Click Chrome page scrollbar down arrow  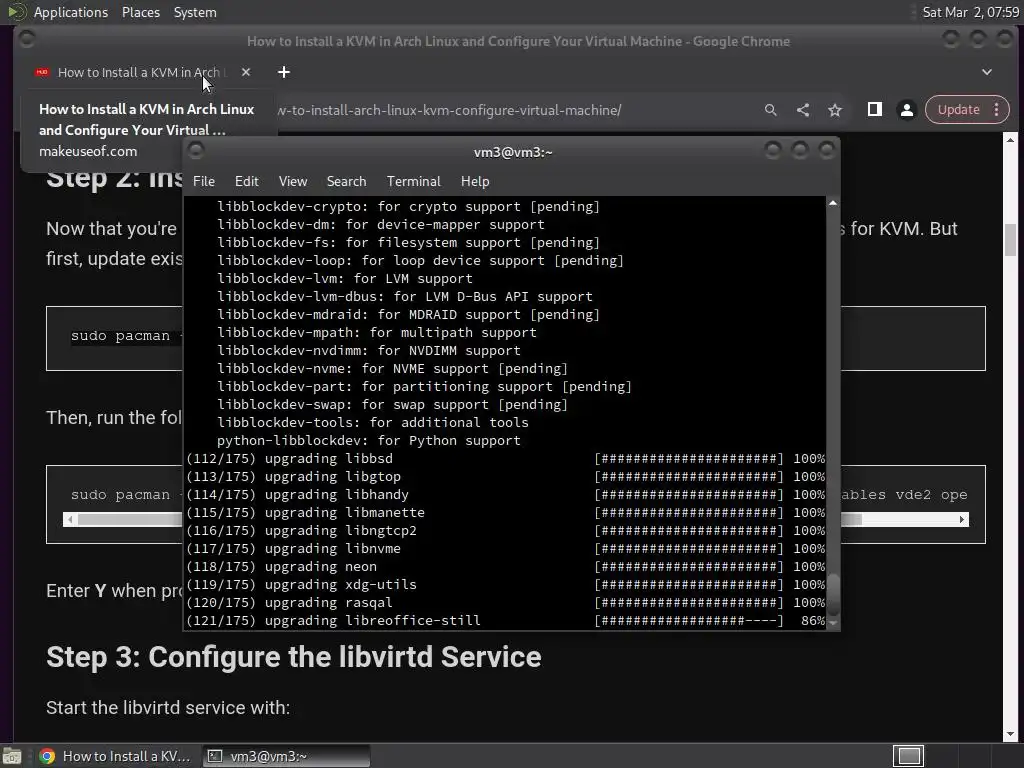1010,734
